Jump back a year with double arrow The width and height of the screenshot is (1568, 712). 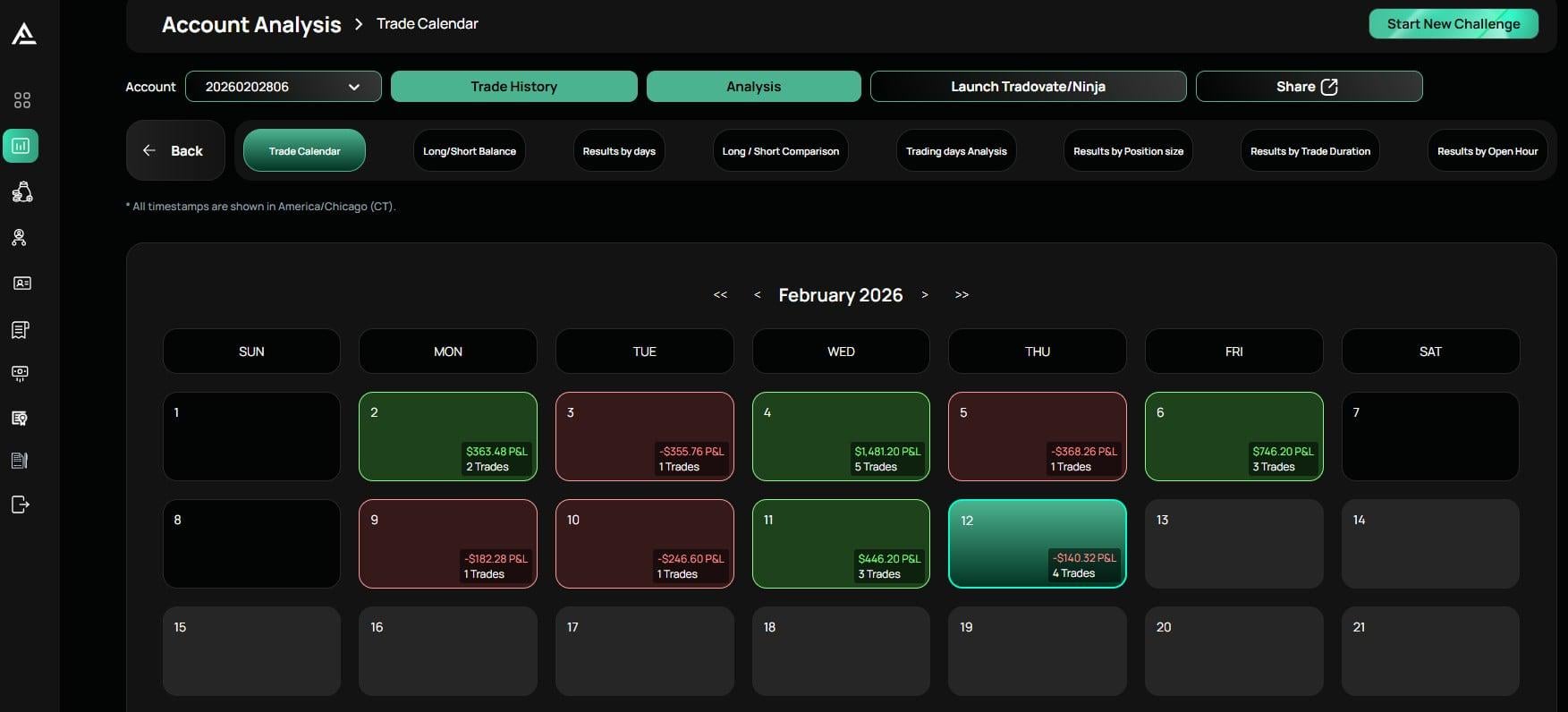[720, 295]
